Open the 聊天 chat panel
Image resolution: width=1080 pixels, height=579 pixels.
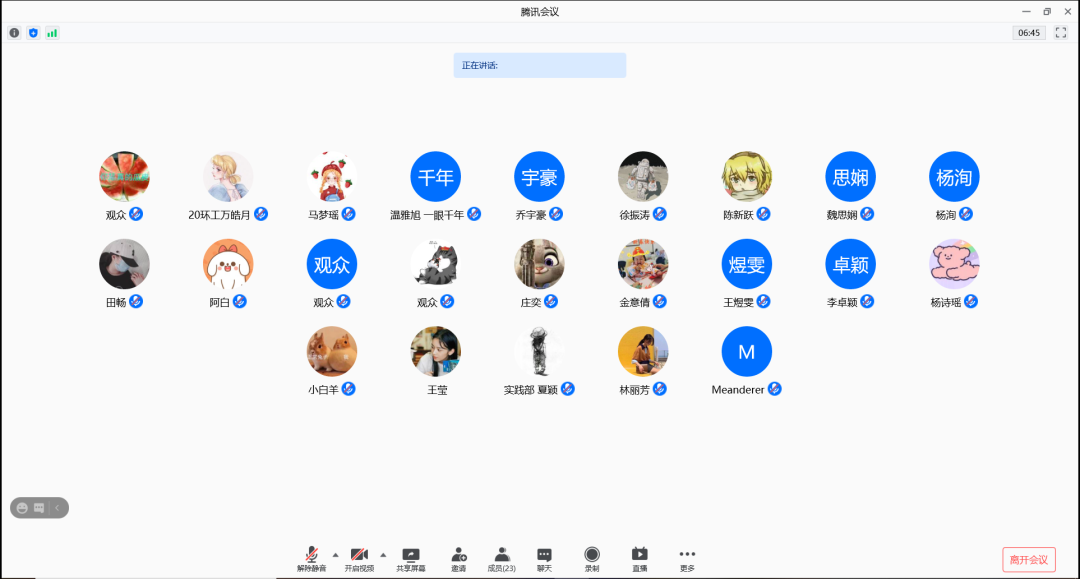tap(544, 556)
